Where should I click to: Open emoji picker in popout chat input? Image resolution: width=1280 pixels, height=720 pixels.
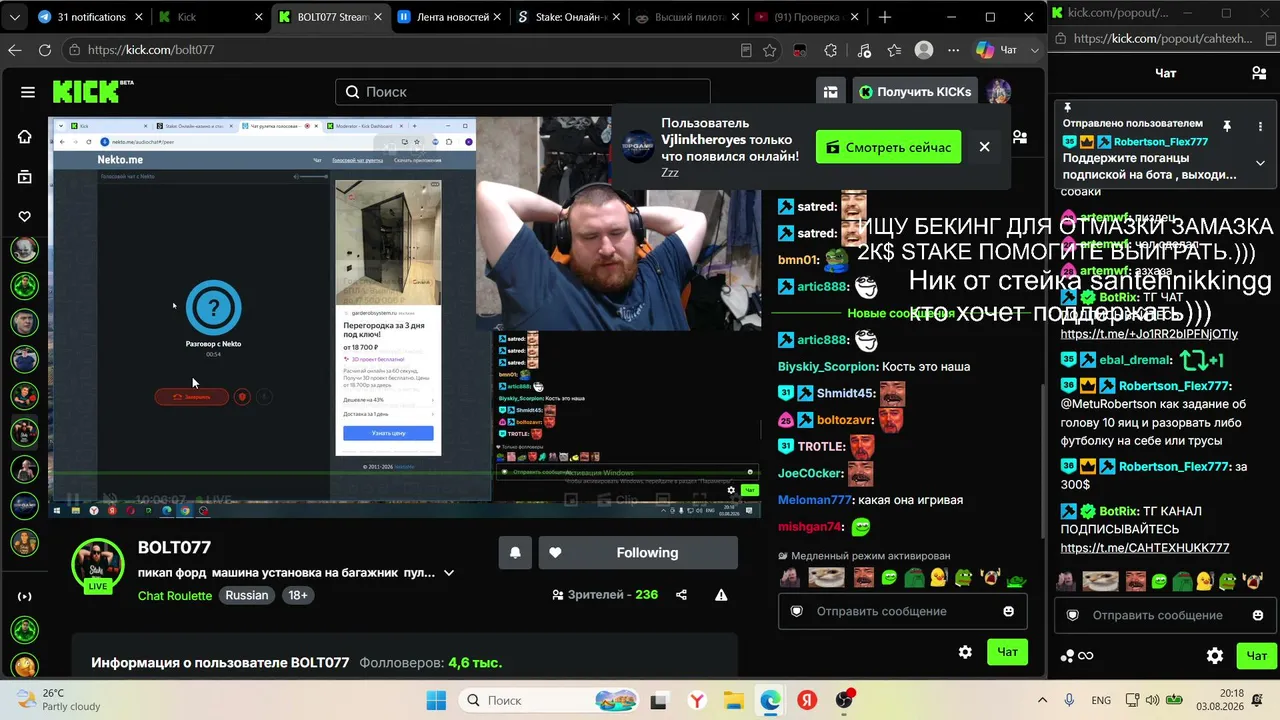pos(1260,615)
